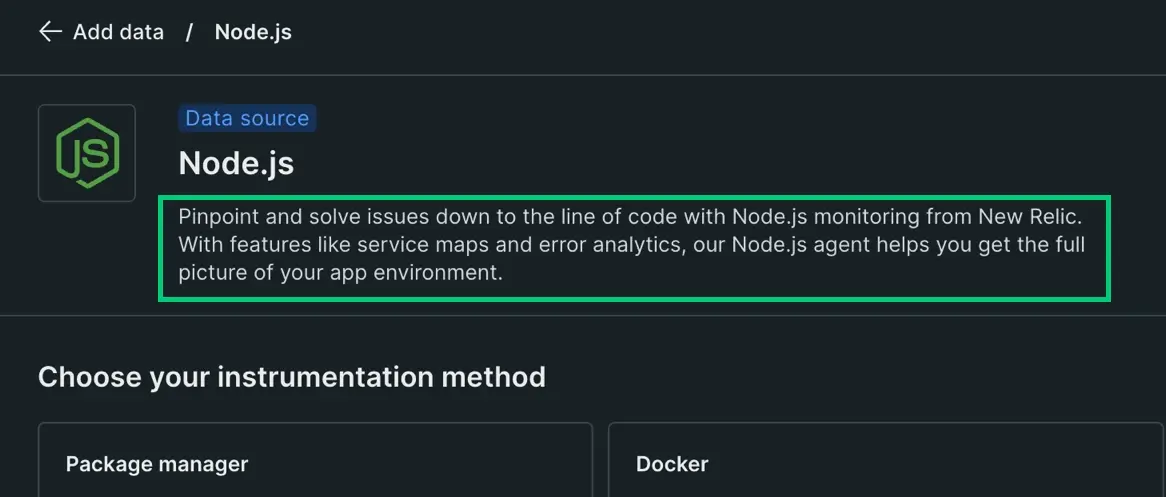Click the back arrow icon
1166x497 pixels.
50,32
